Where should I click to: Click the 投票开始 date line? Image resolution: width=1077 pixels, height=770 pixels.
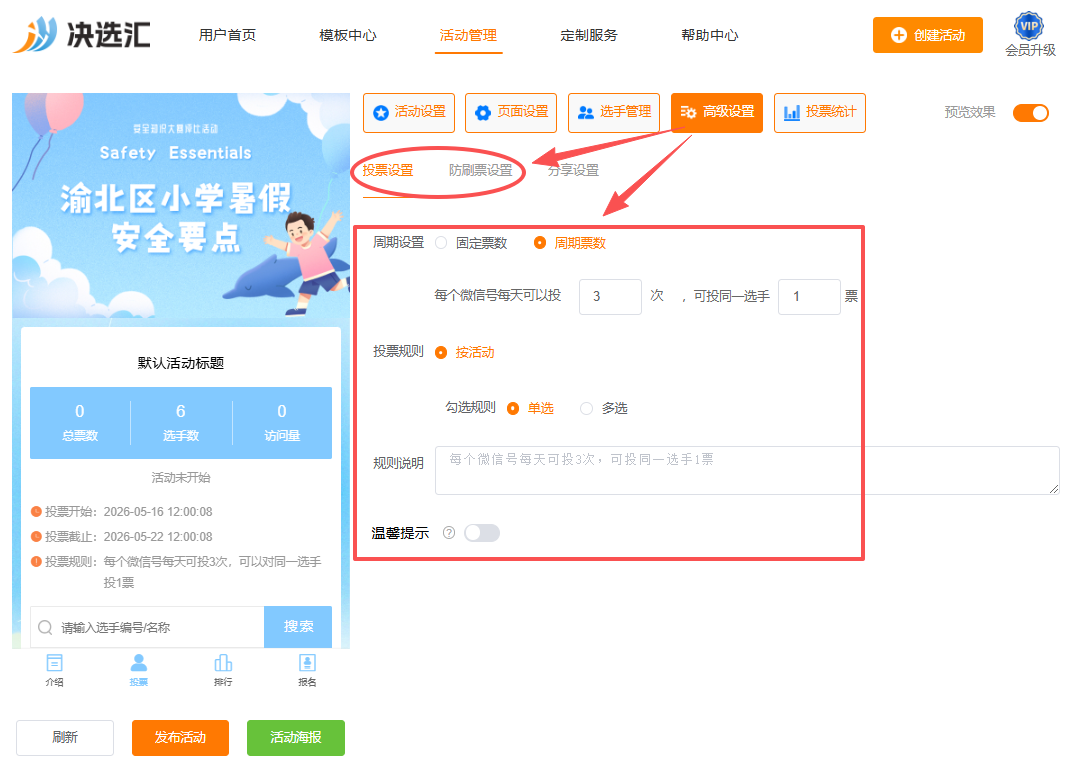pos(122,512)
